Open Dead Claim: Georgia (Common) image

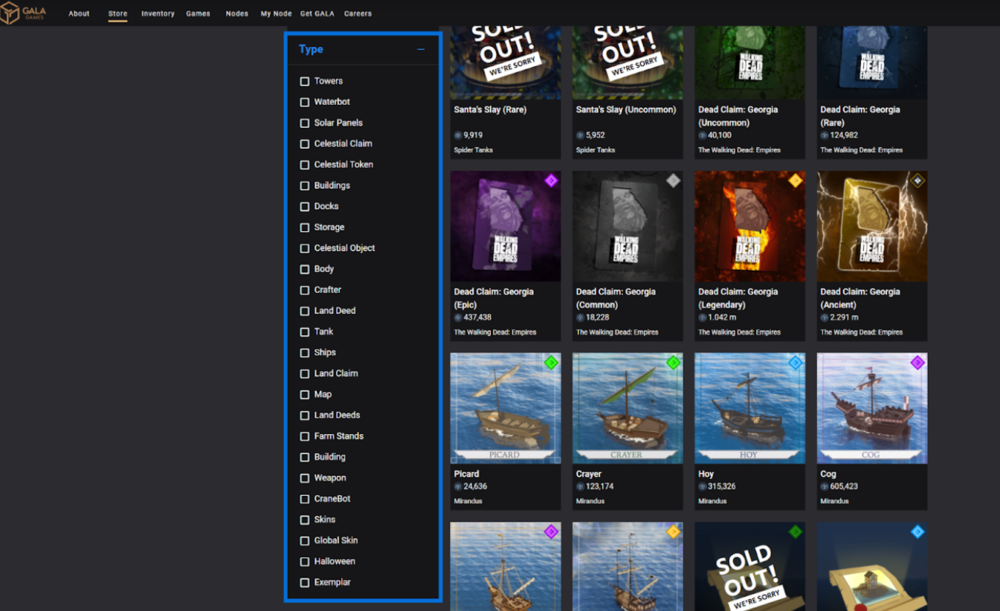[x=628, y=226]
